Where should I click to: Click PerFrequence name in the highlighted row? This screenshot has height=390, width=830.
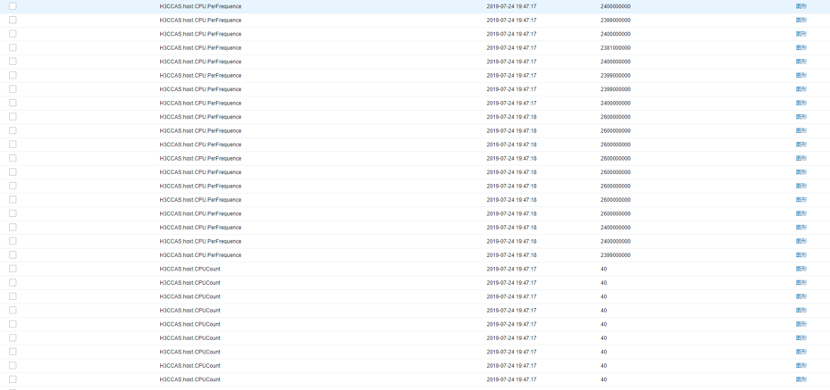point(200,6)
